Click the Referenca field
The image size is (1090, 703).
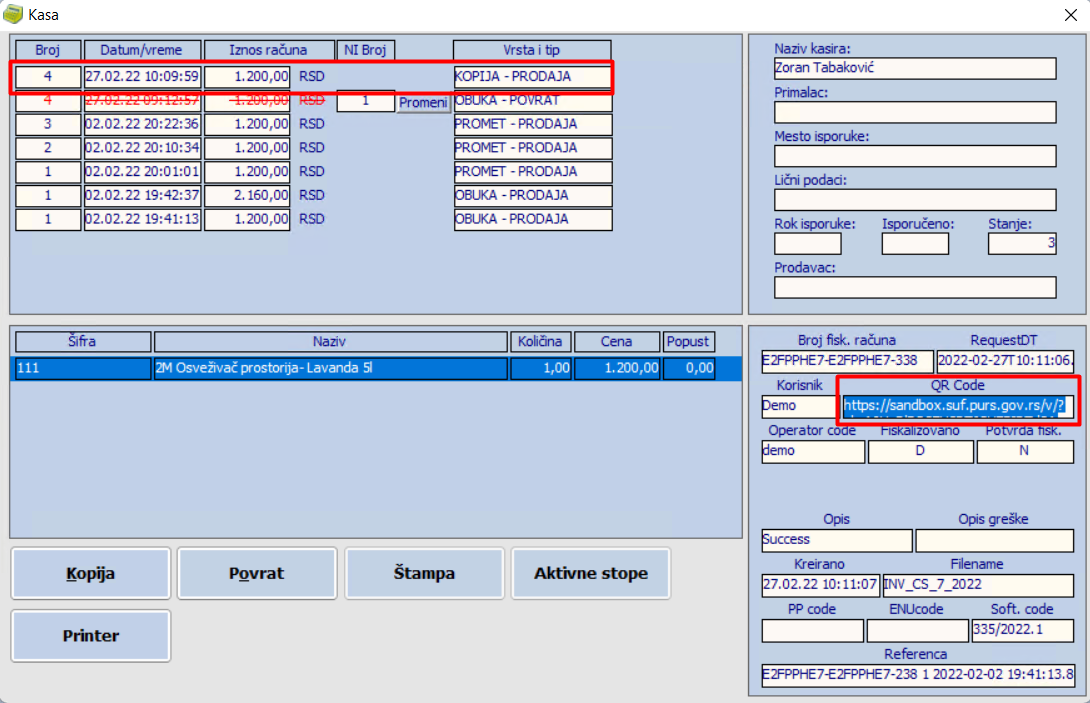point(918,675)
